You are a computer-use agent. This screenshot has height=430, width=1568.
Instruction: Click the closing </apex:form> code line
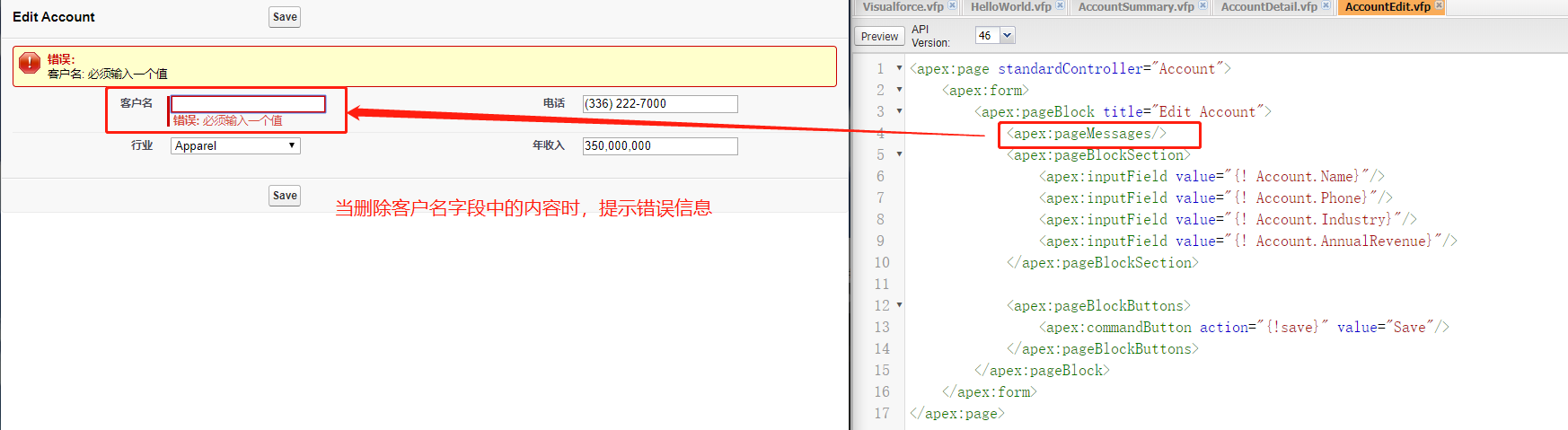coord(990,392)
